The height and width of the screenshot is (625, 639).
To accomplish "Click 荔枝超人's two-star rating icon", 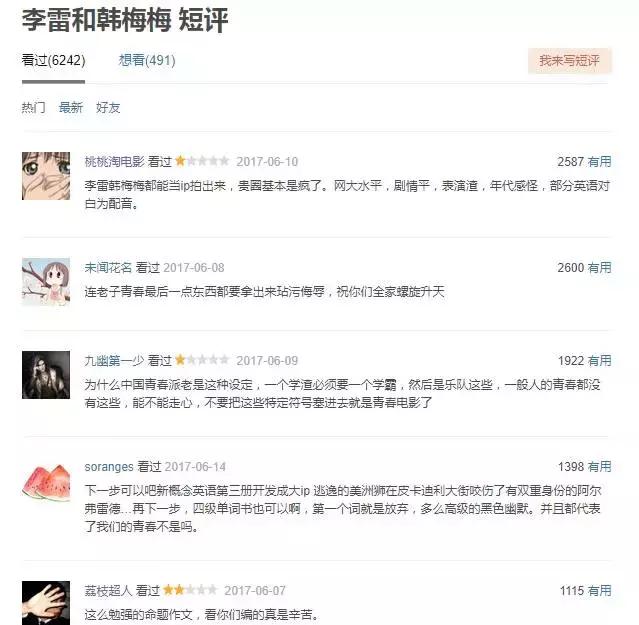I will (190, 590).
